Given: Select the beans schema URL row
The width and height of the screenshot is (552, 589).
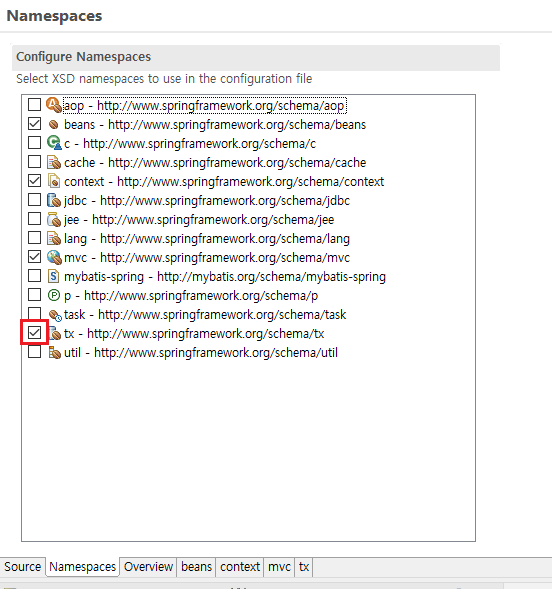Looking at the screenshot, I should pos(215,125).
